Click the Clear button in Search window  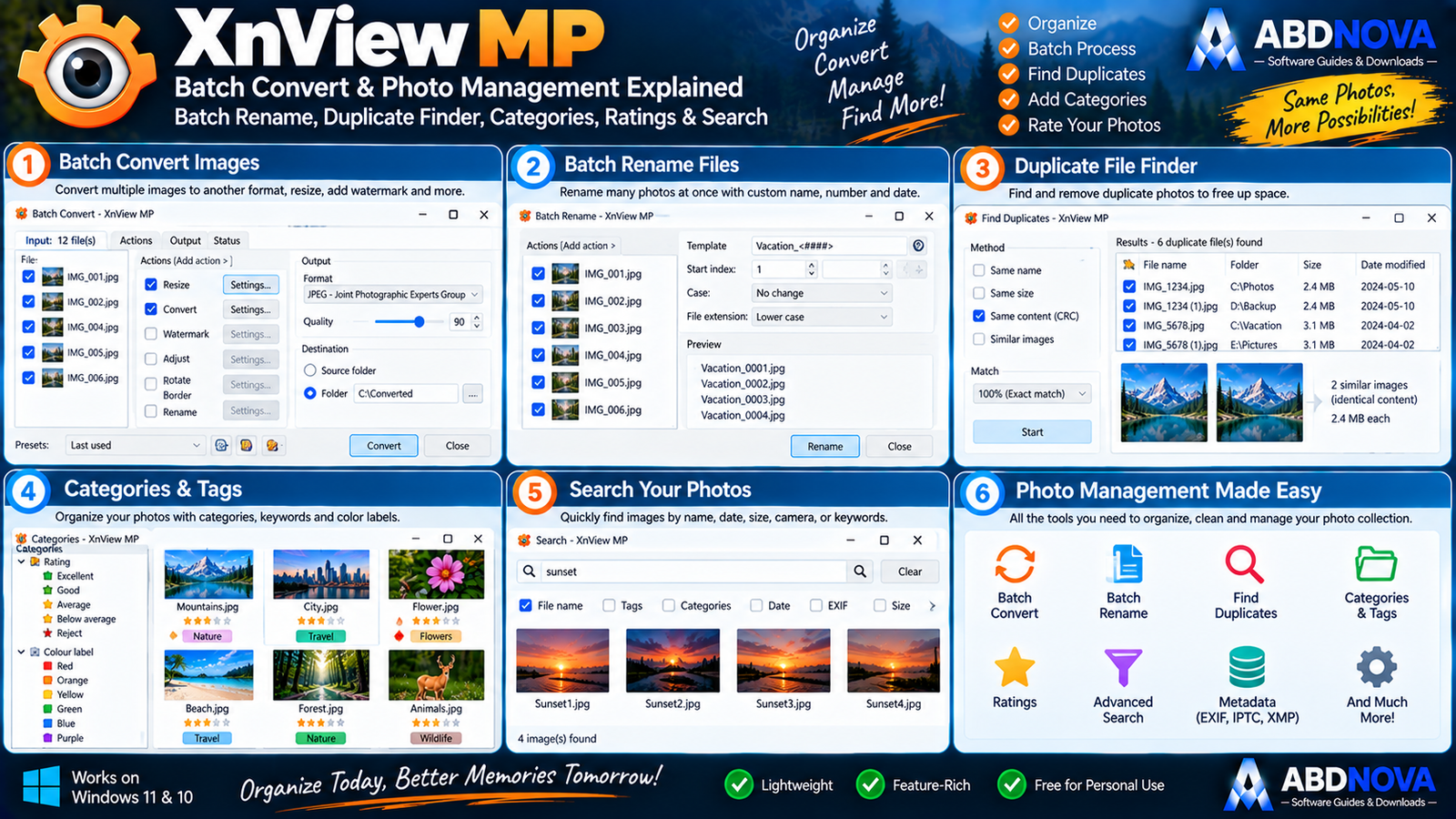coord(910,571)
